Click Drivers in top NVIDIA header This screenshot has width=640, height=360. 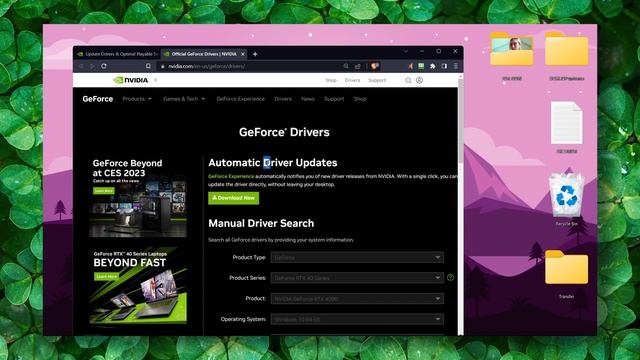click(x=352, y=80)
